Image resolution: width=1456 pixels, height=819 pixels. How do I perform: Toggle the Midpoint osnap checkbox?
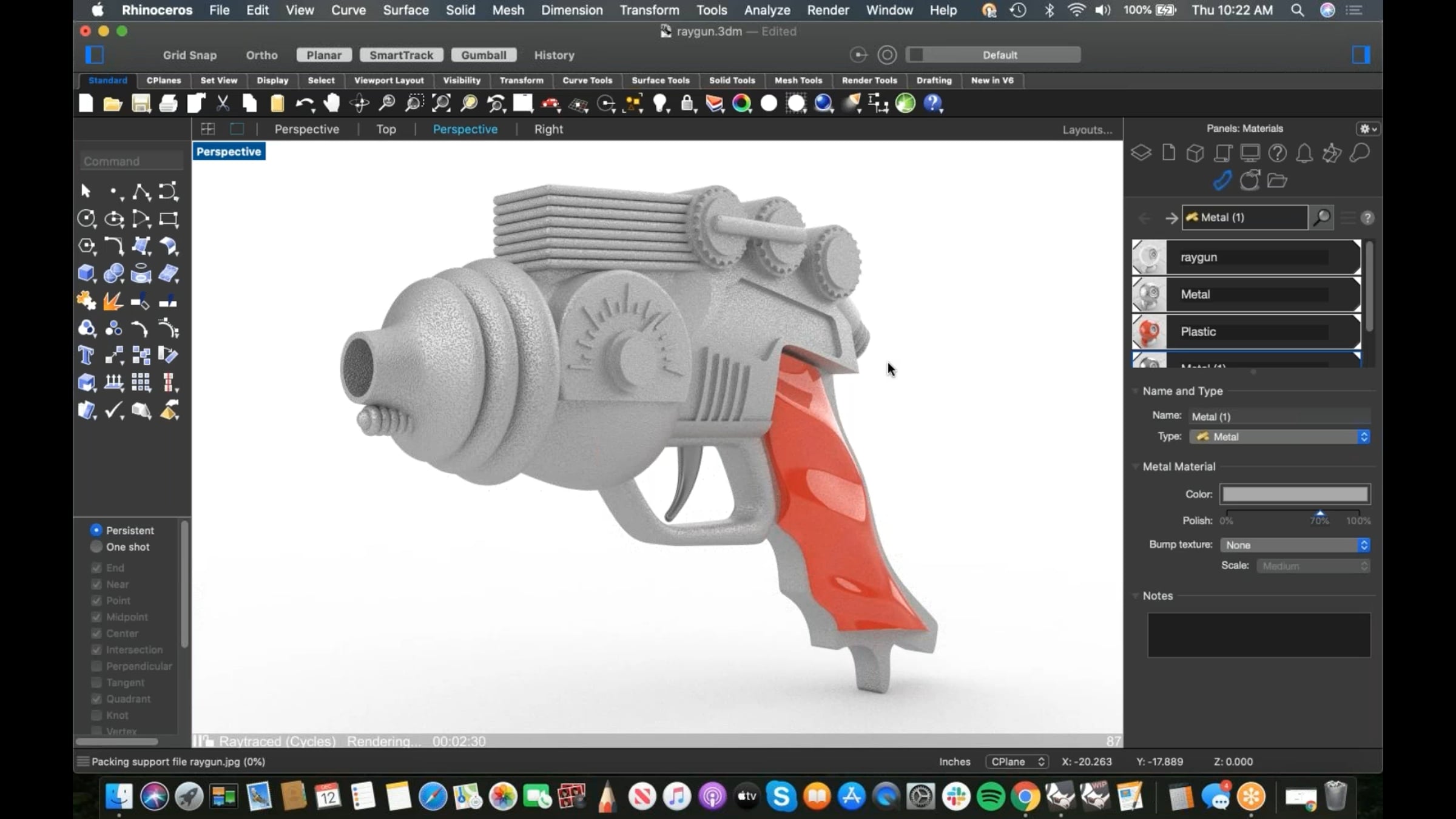coord(96,617)
